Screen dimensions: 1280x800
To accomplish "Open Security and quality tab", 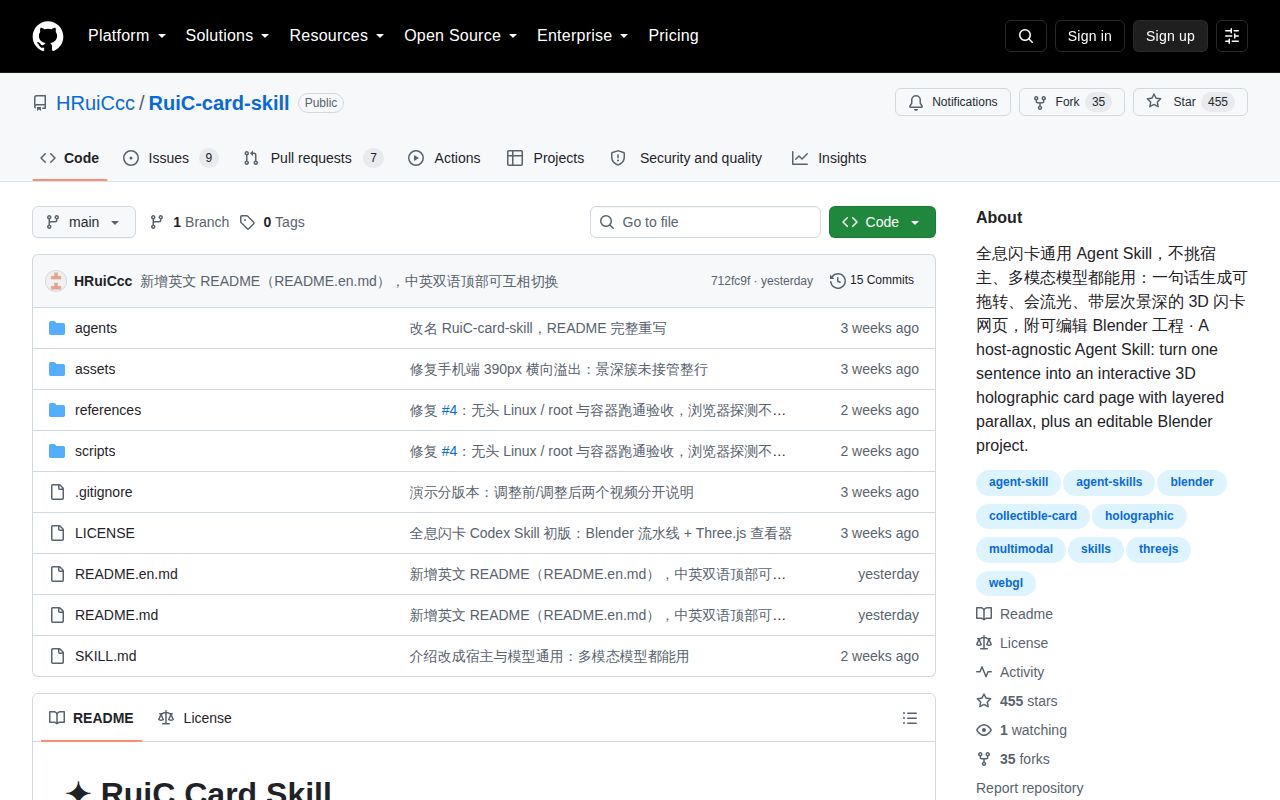I will coord(686,158).
